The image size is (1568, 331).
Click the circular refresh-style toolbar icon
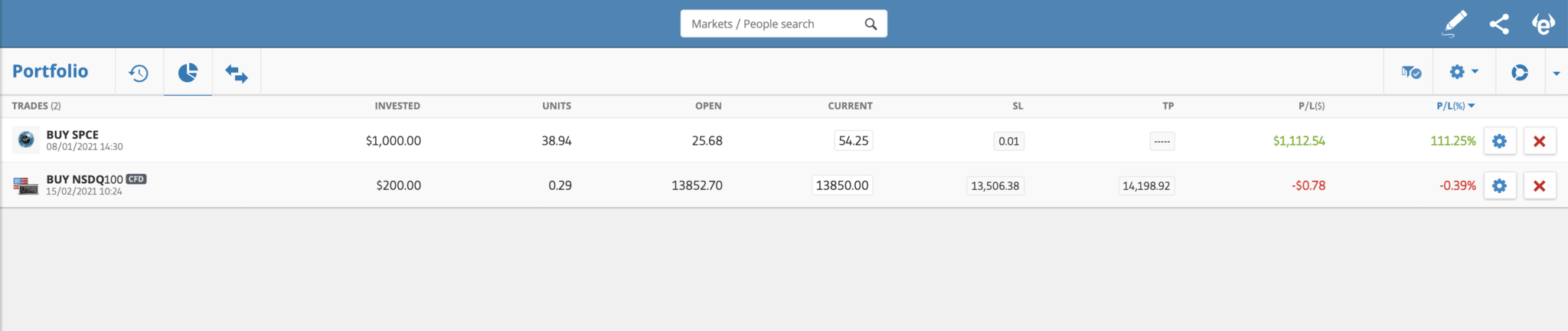(x=1520, y=72)
